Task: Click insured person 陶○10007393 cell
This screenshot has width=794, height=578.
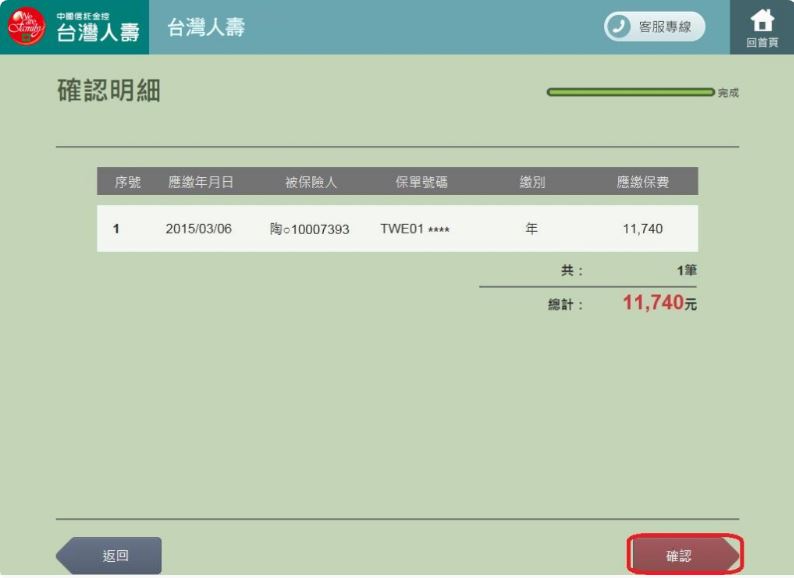Action: tap(309, 229)
